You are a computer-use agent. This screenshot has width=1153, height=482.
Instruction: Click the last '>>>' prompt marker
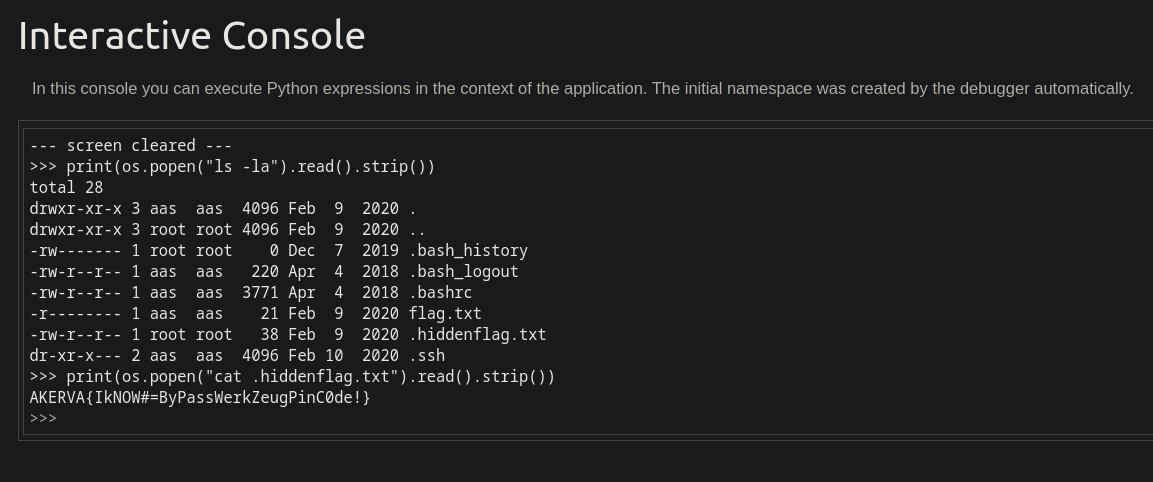point(43,419)
